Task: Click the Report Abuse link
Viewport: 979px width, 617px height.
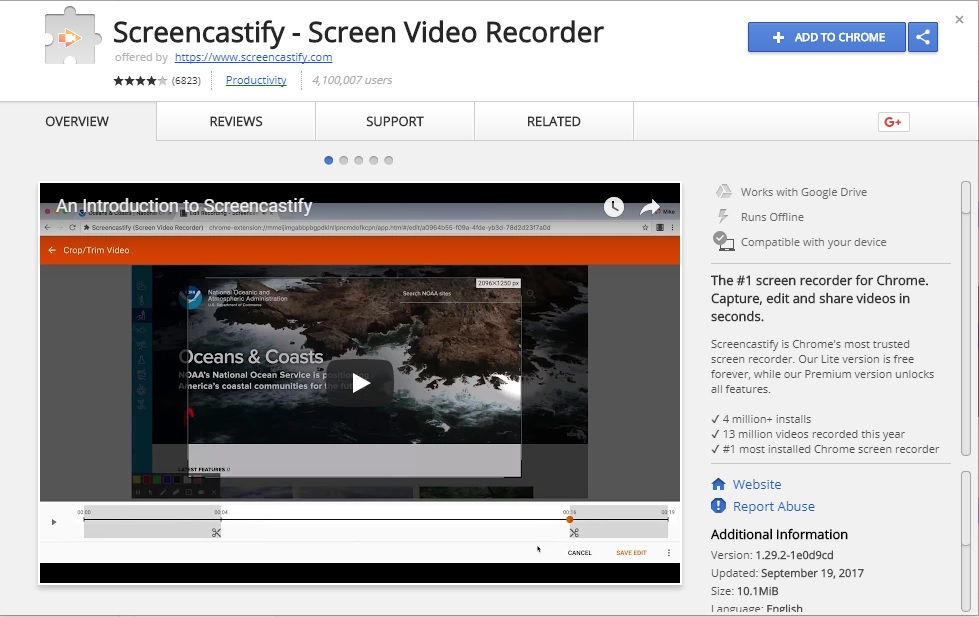Action: tap(774, 506)
